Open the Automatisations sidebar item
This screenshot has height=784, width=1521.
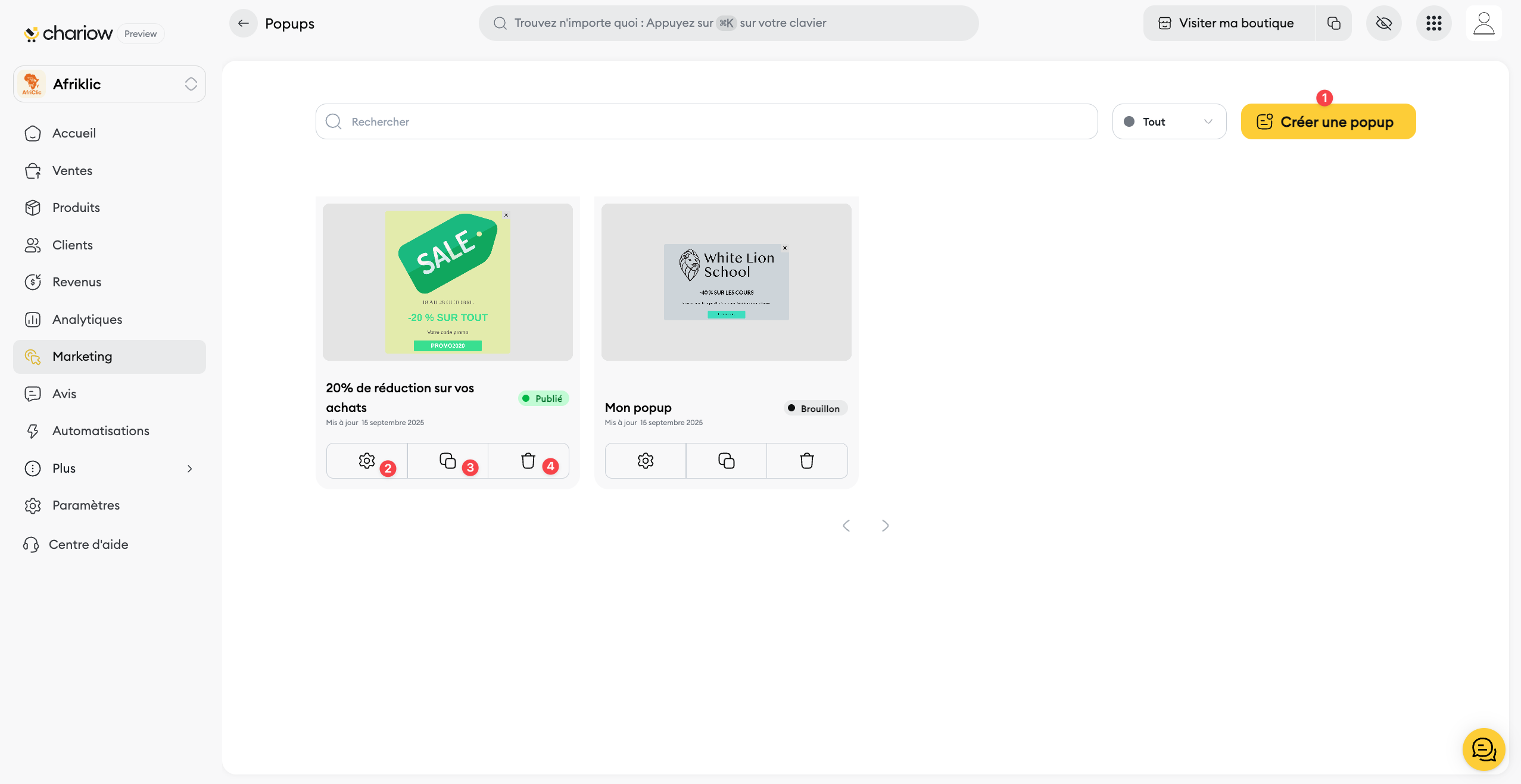(101, 431)
